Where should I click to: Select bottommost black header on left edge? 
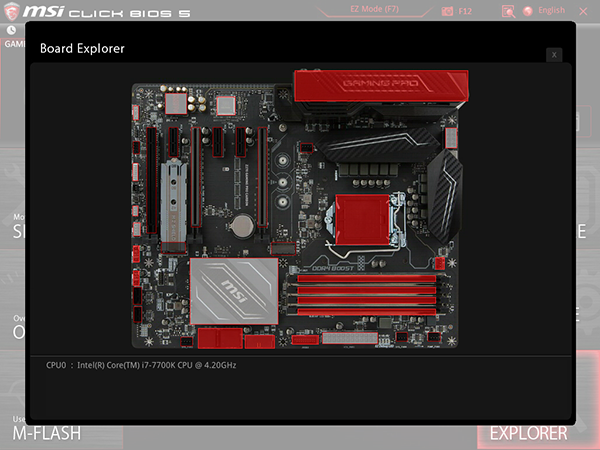[x=137, y=314]
